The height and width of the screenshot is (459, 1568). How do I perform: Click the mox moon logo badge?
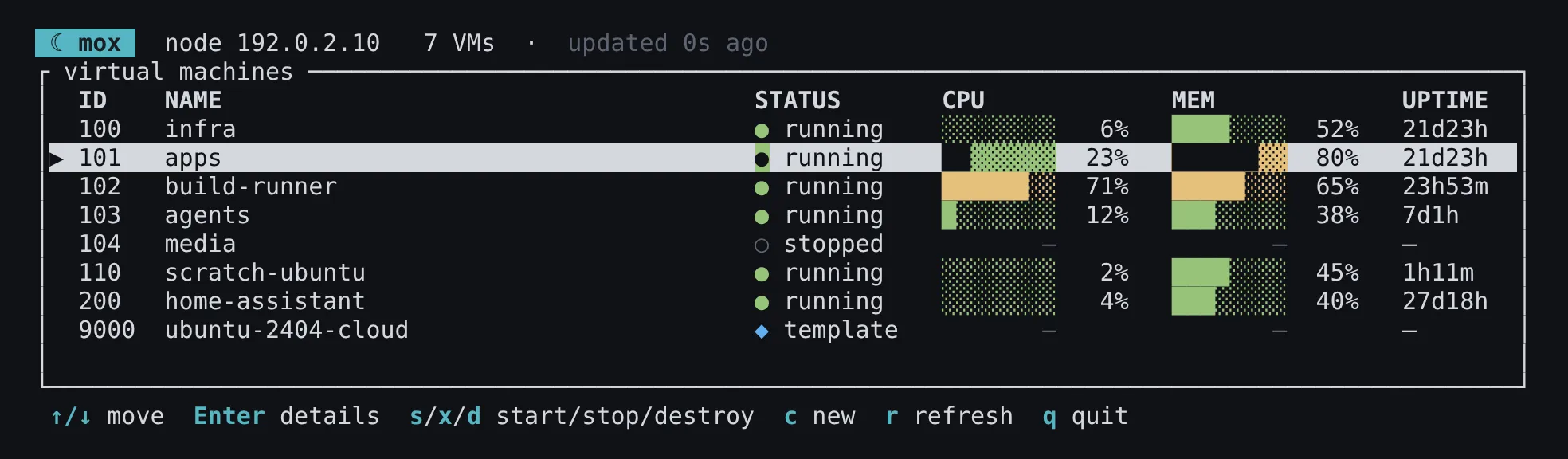click(x=85, y=43)
